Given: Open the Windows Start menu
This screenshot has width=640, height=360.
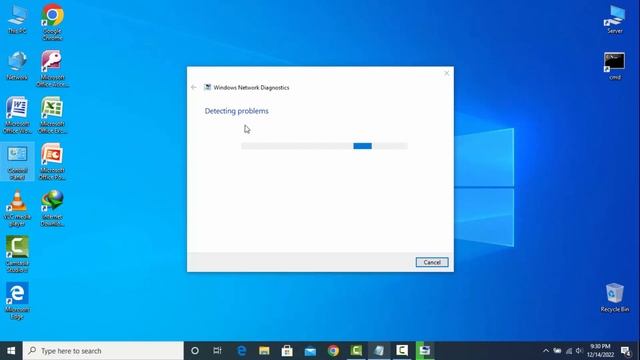Looking at the screenshot, I should click(11, 351).
